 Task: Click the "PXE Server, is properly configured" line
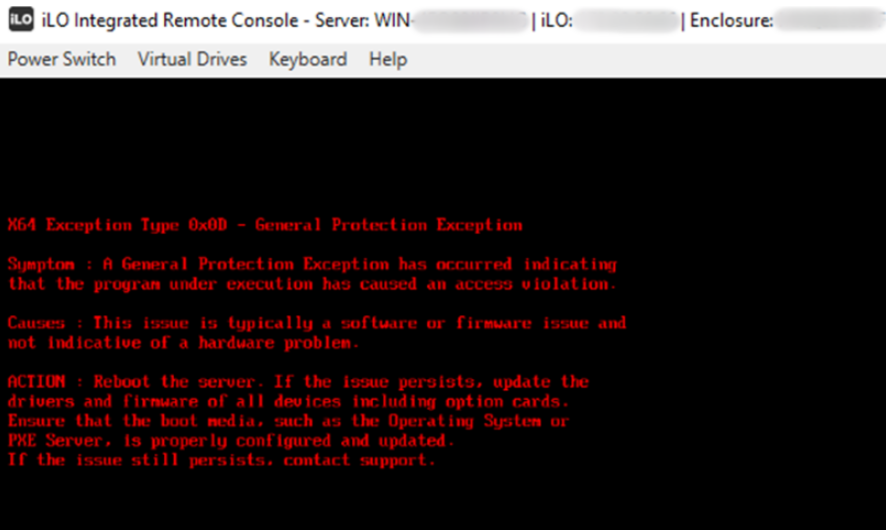pyautogui.click(x=231, y=440)
